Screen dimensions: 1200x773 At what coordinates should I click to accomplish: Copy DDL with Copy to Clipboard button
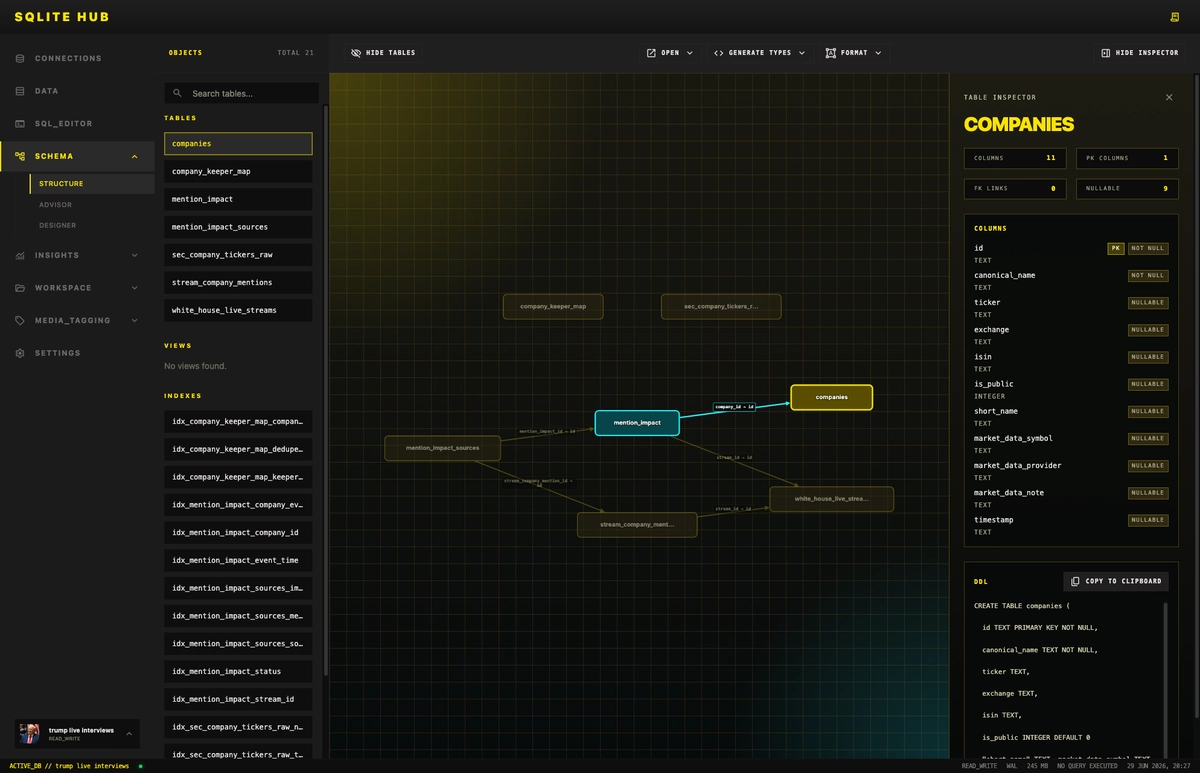point(1116,581)
